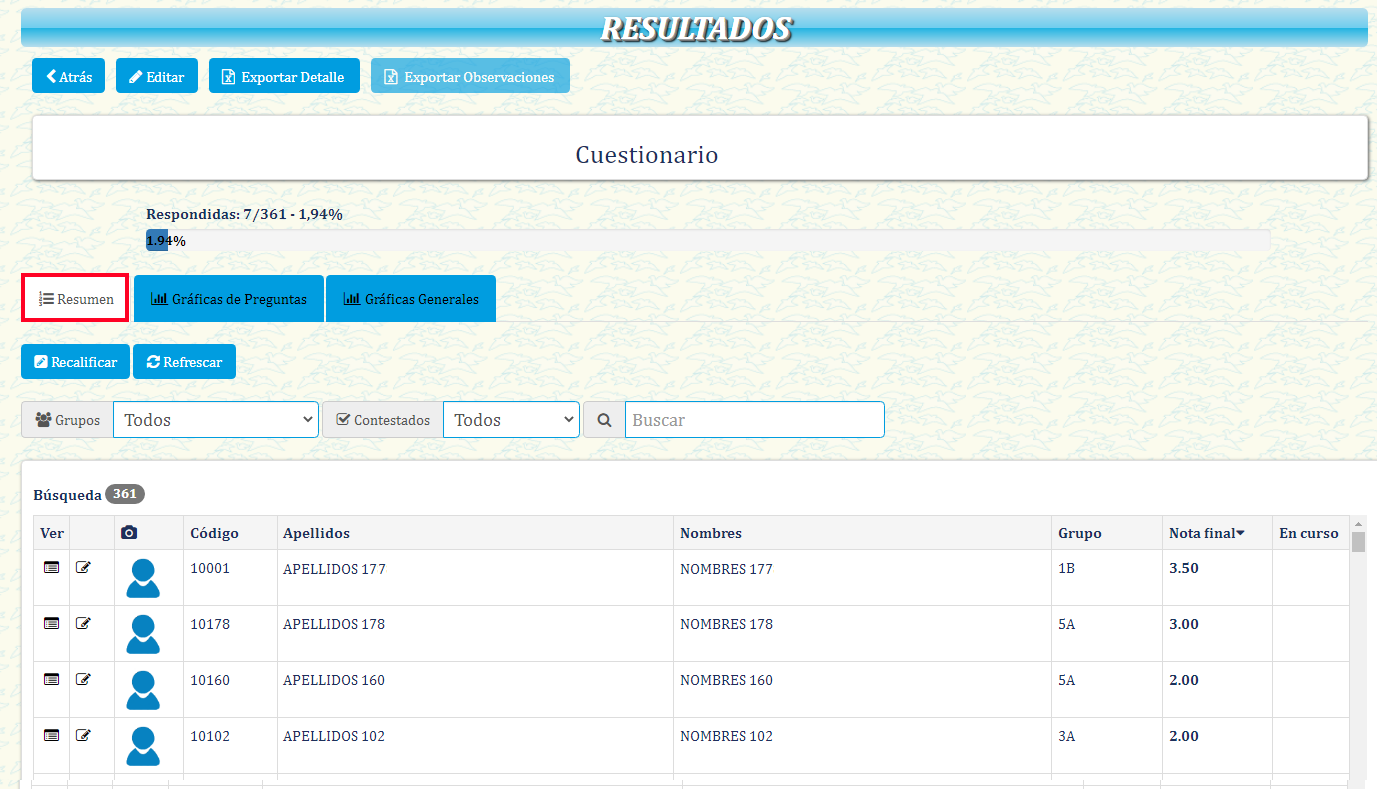Viewport: 1377px width, 789px height.
Task: Select the Resumen tab
Action: 76,299
